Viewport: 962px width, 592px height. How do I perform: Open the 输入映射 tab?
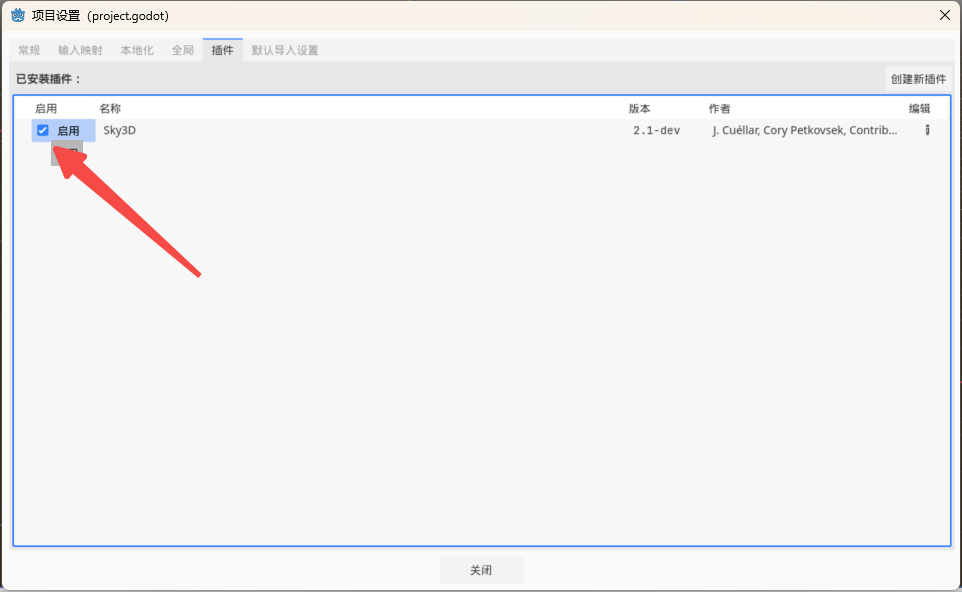80,50
